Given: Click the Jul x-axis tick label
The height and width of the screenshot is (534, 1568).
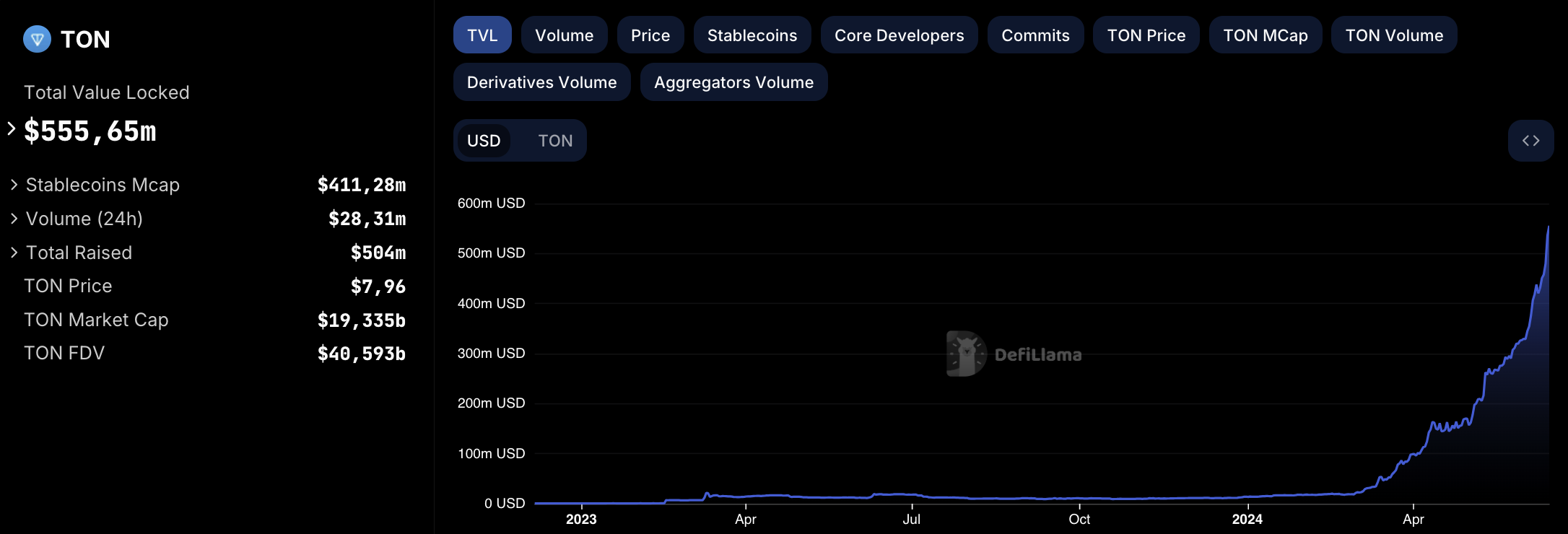Looking at the screenshot, I should pos(912,520).
